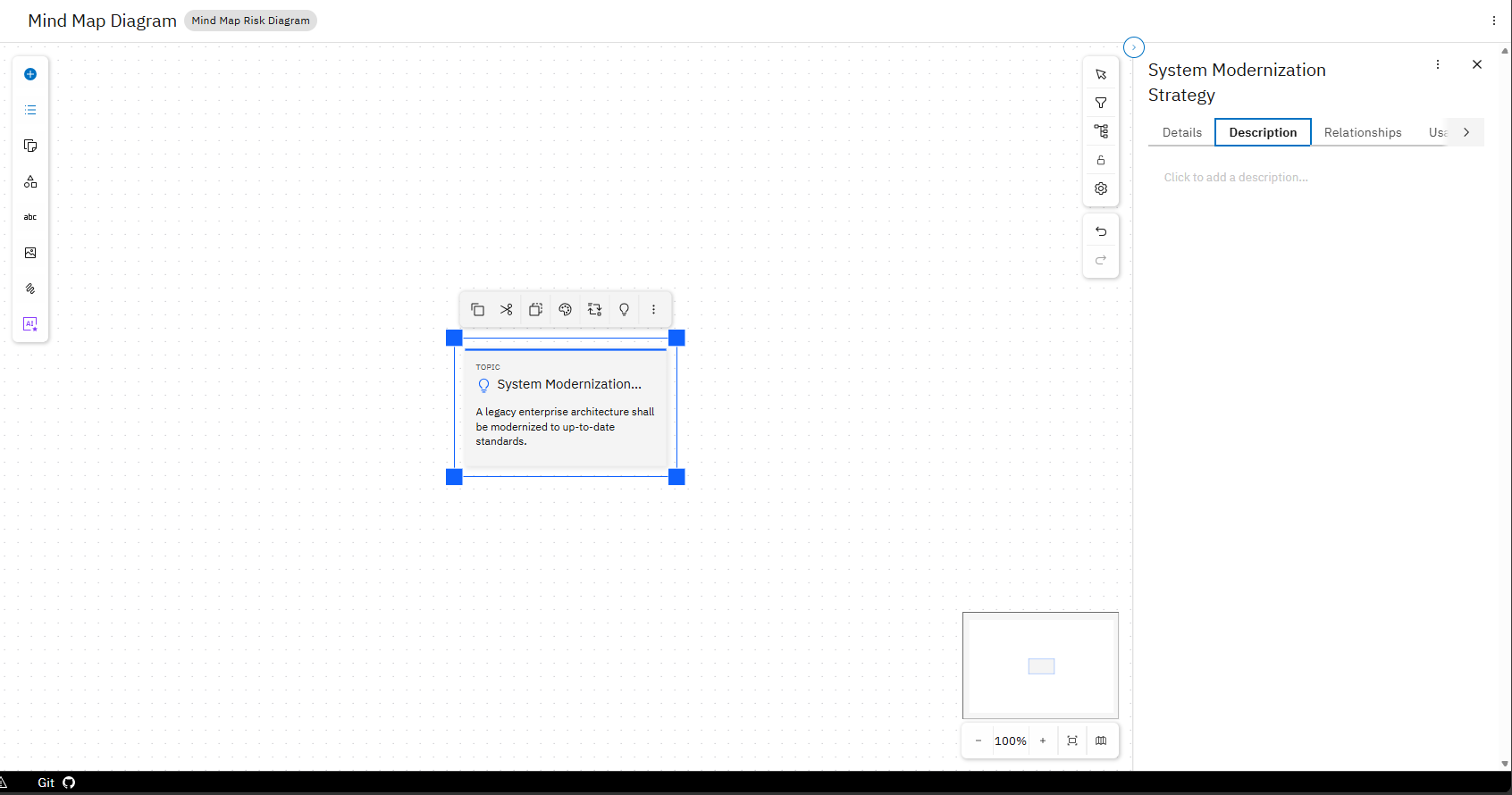Pick the freehand scribble draw tool
1512x795 pixels.
pos(30,289)
